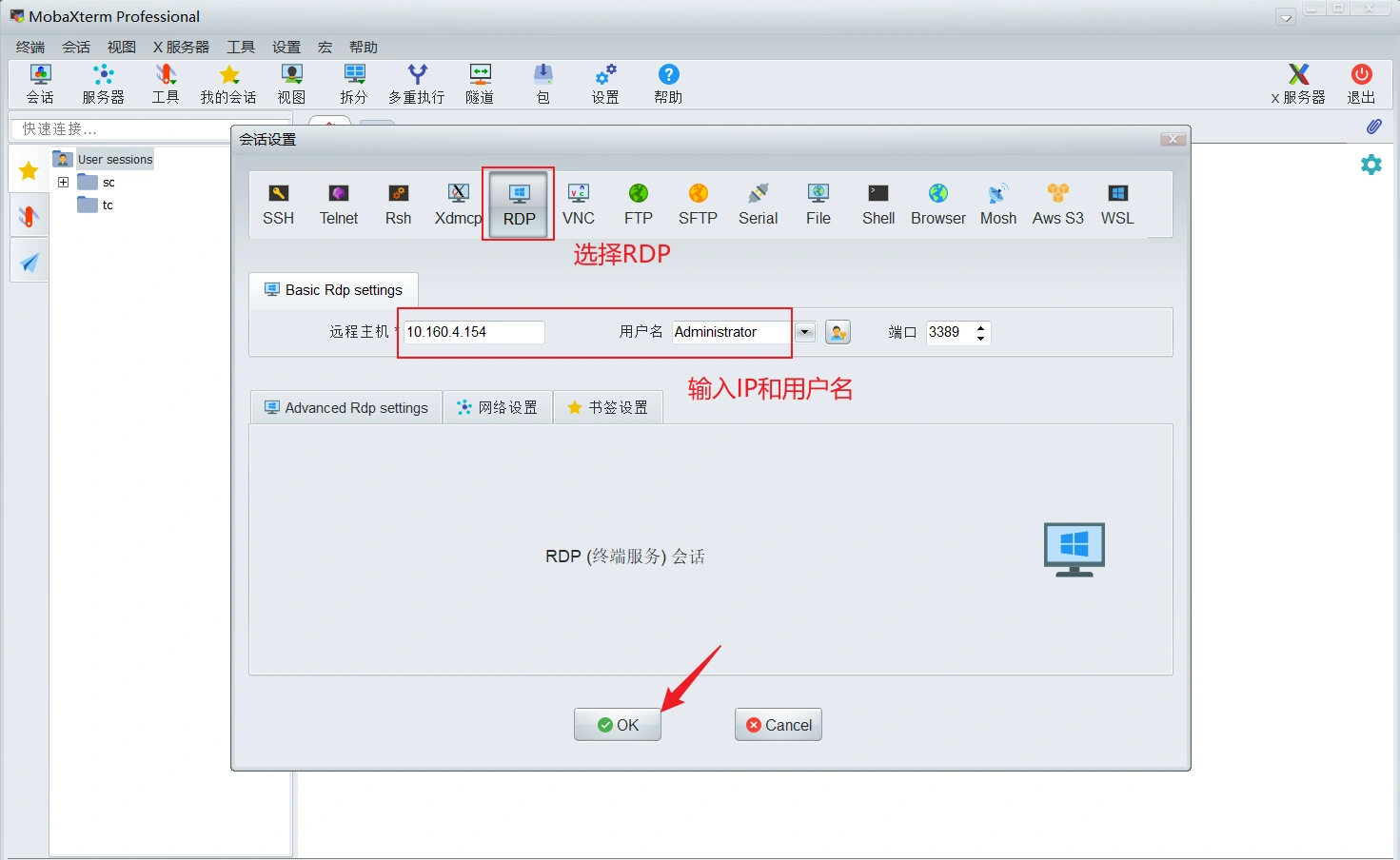Select User sessions root node
The width and height of the screenshot is (1400, 860).
(104, 159)
